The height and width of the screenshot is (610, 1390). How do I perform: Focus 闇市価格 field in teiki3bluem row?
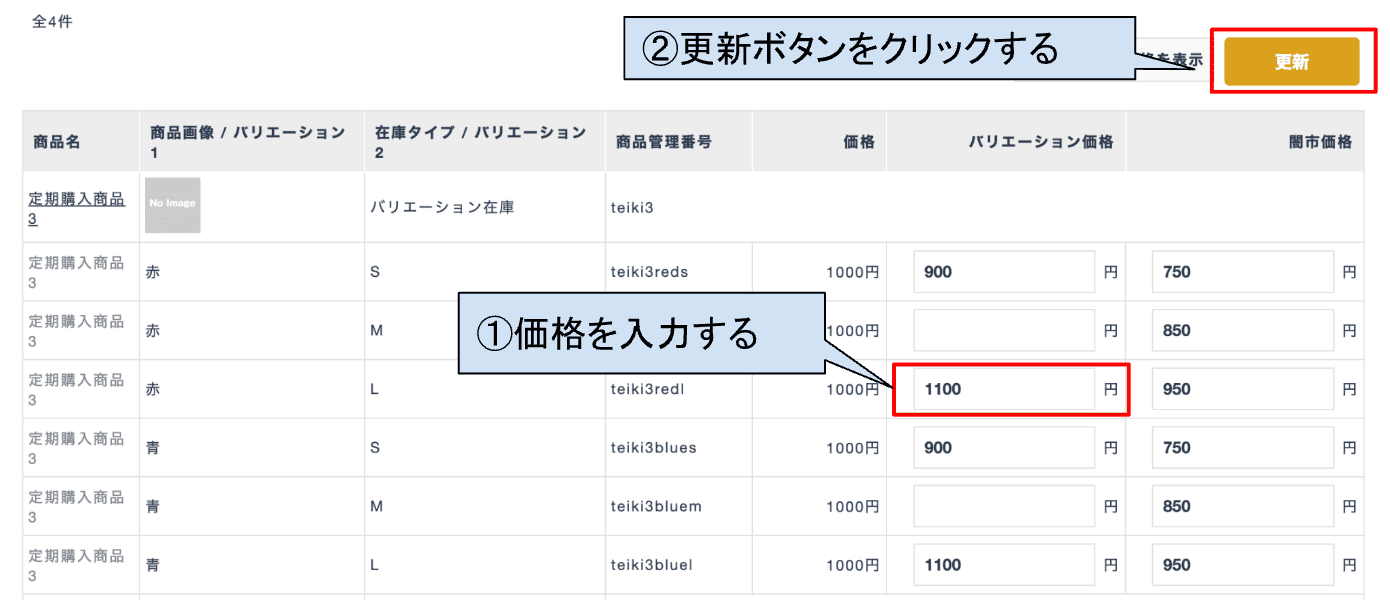[1242, 506]
